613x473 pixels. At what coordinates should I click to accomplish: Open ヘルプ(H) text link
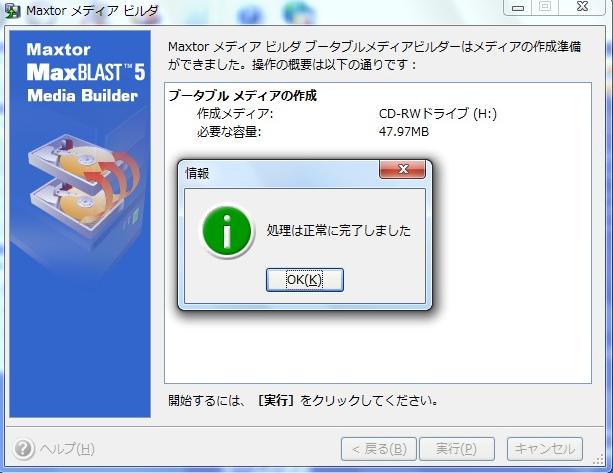(67, 449)
